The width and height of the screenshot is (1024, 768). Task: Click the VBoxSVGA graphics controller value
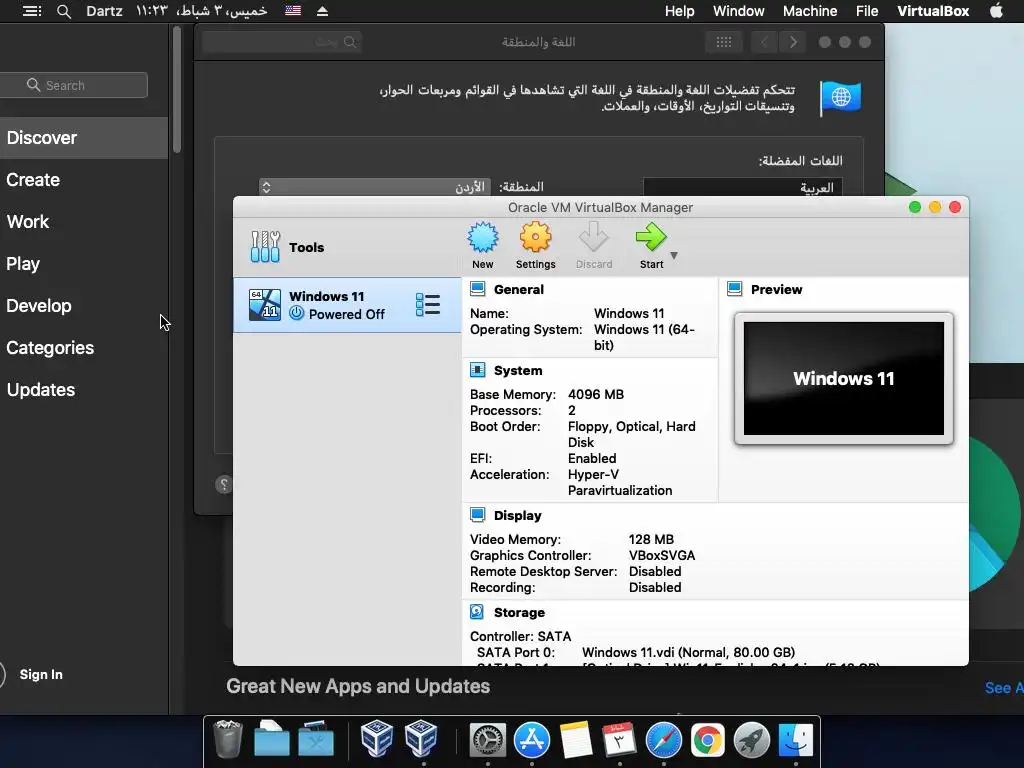tap(662, 555)
